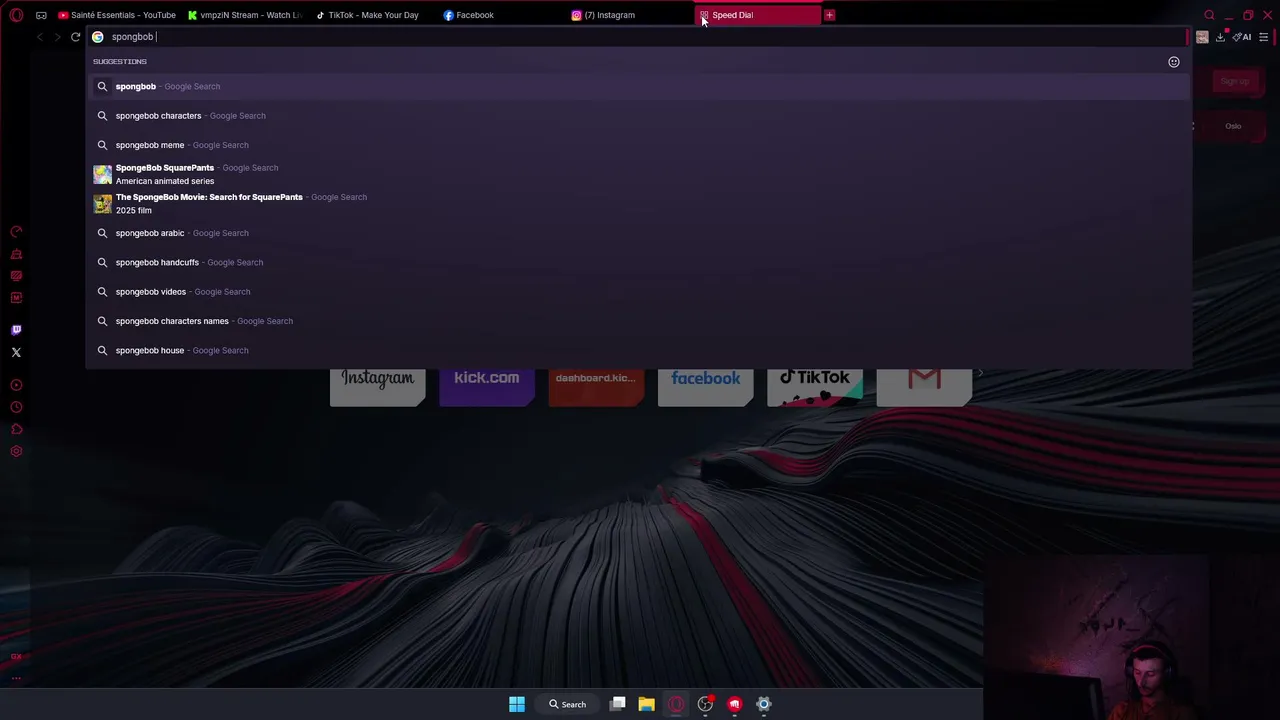Open the Windows Start menu

pyautogui.click(x=517, y=704)
